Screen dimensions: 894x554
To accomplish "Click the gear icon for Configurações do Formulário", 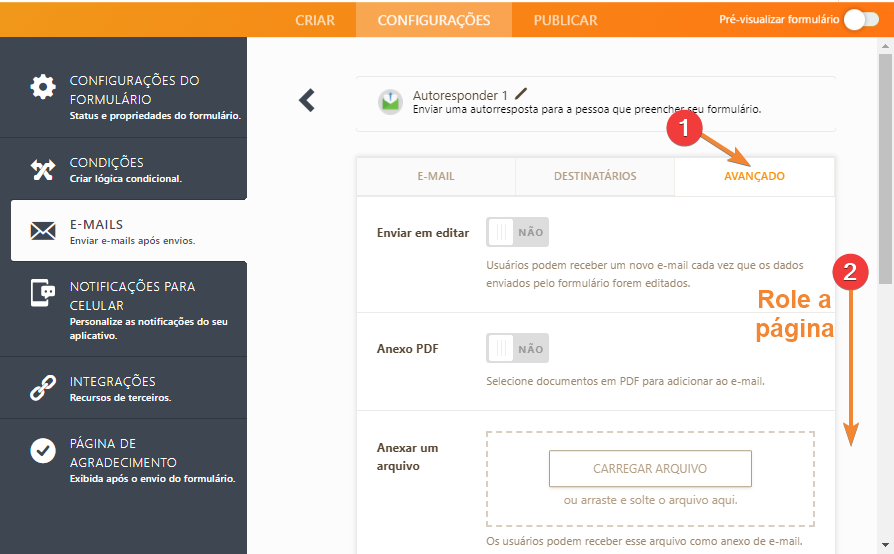I will pyautogui.click(x=43, y=87).
